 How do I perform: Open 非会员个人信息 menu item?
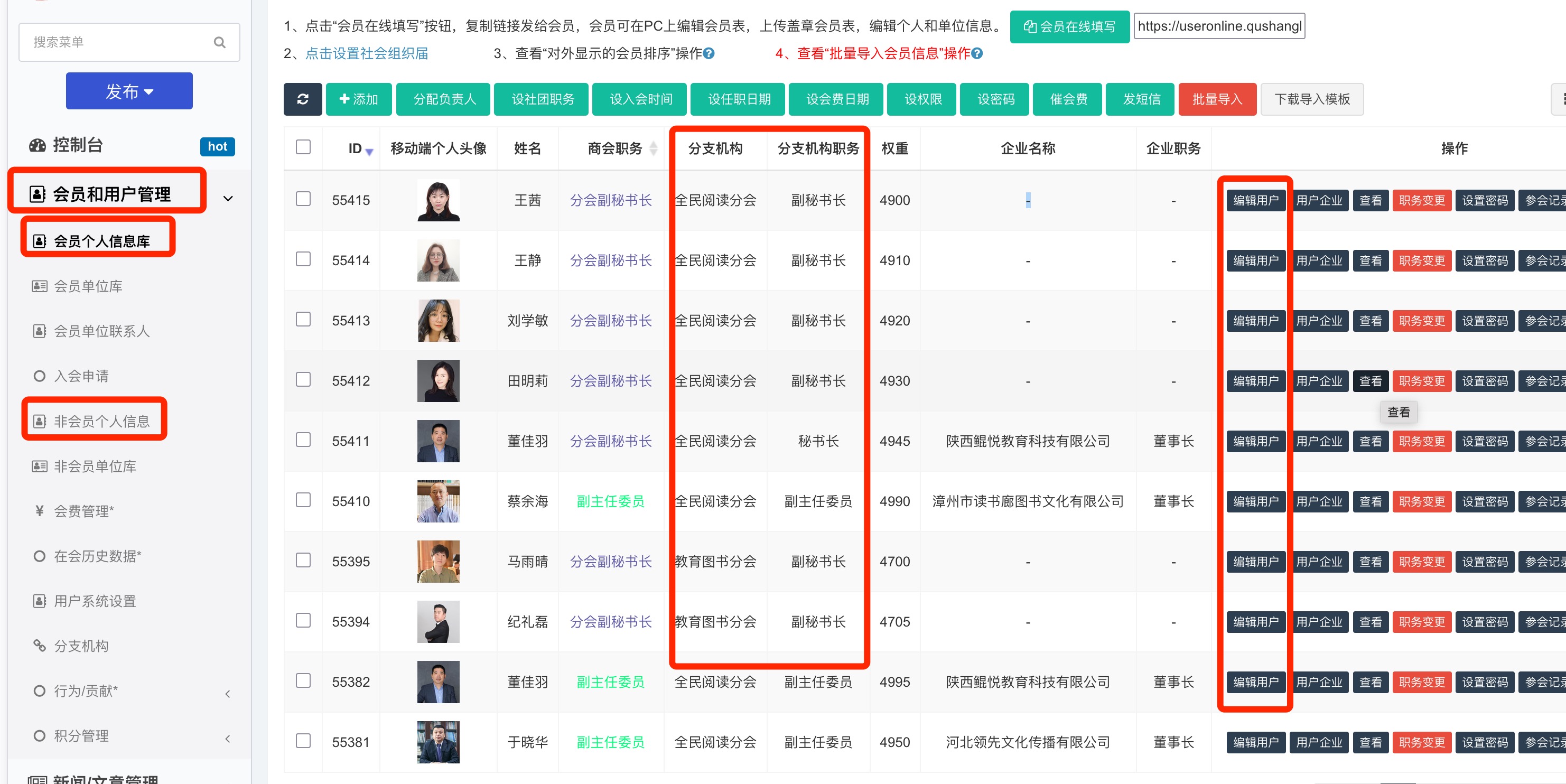point(101,421)
